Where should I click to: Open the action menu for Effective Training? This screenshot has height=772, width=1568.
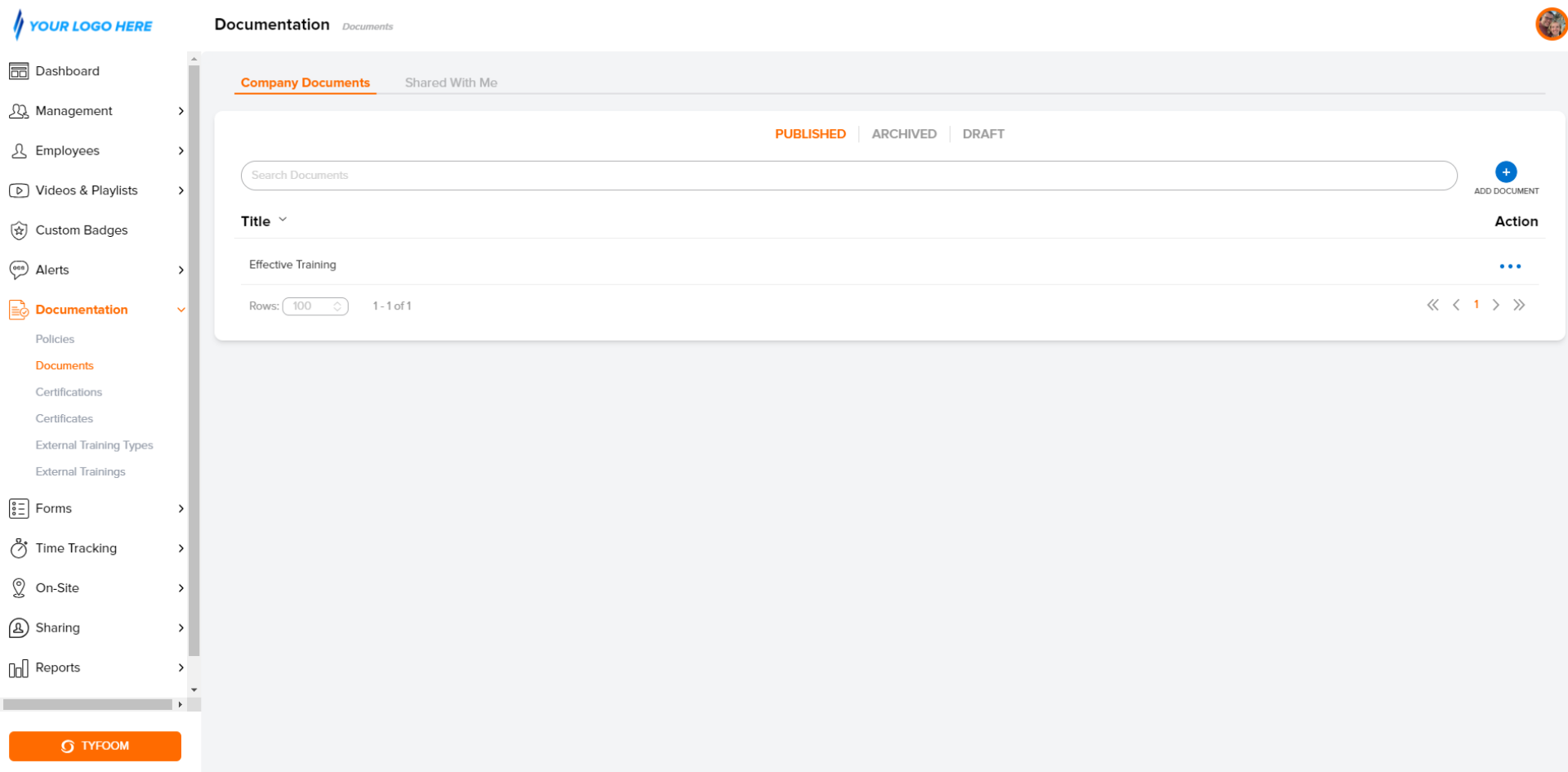pos(1511,266)
